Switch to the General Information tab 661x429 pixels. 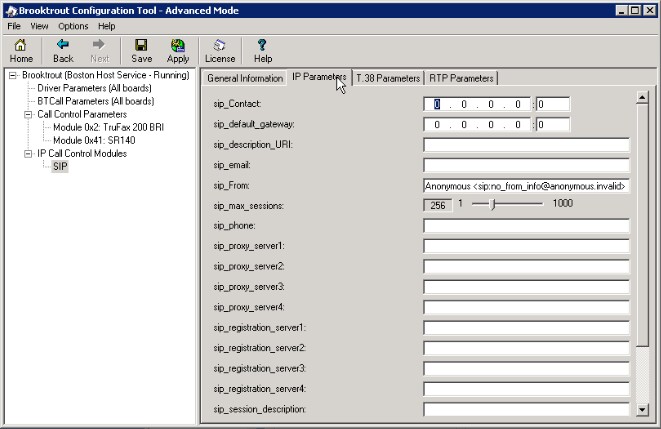click(x=245, y=78)
